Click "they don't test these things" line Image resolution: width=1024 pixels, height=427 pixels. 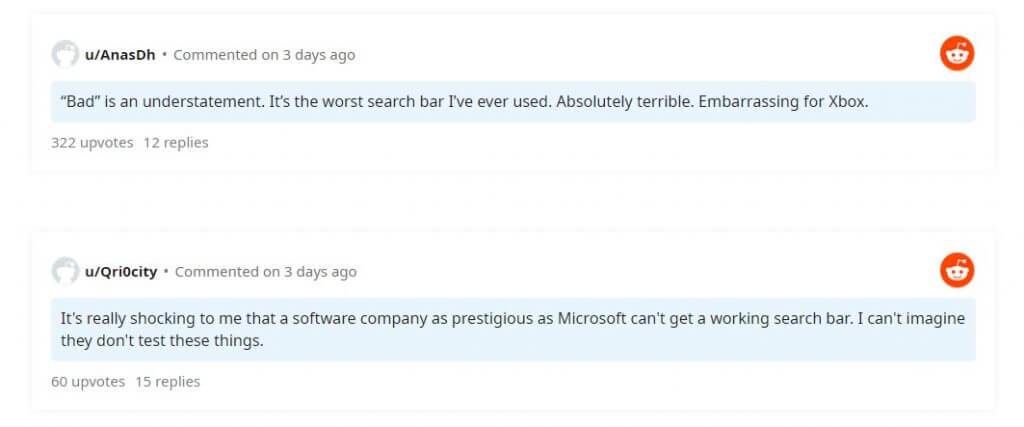[x=162, y=341]
